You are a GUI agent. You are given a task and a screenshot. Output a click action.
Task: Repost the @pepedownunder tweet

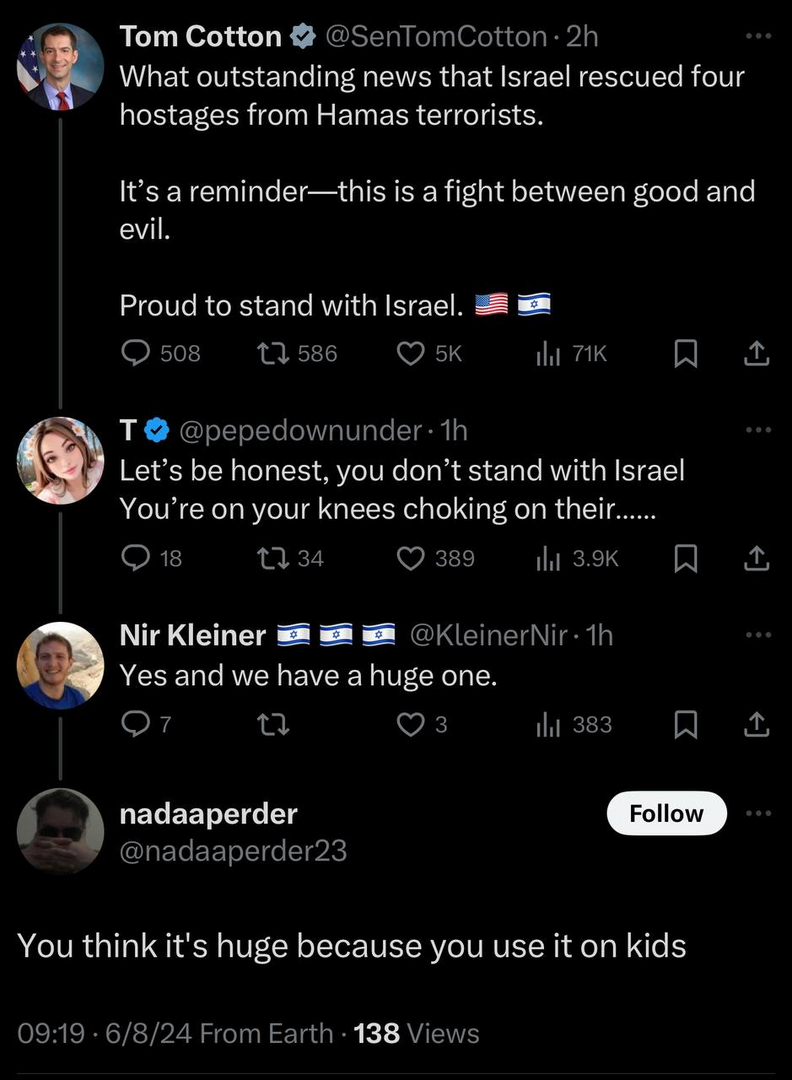pos(269,558)
